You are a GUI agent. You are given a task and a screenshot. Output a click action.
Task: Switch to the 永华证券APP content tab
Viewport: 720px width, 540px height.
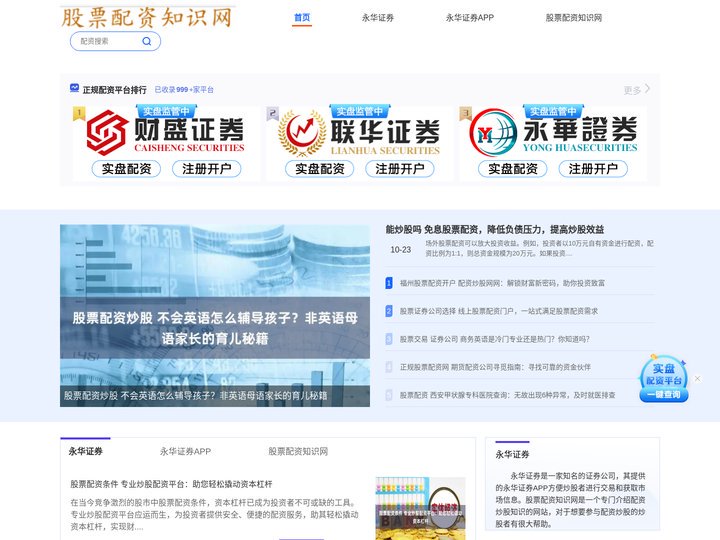186,451
